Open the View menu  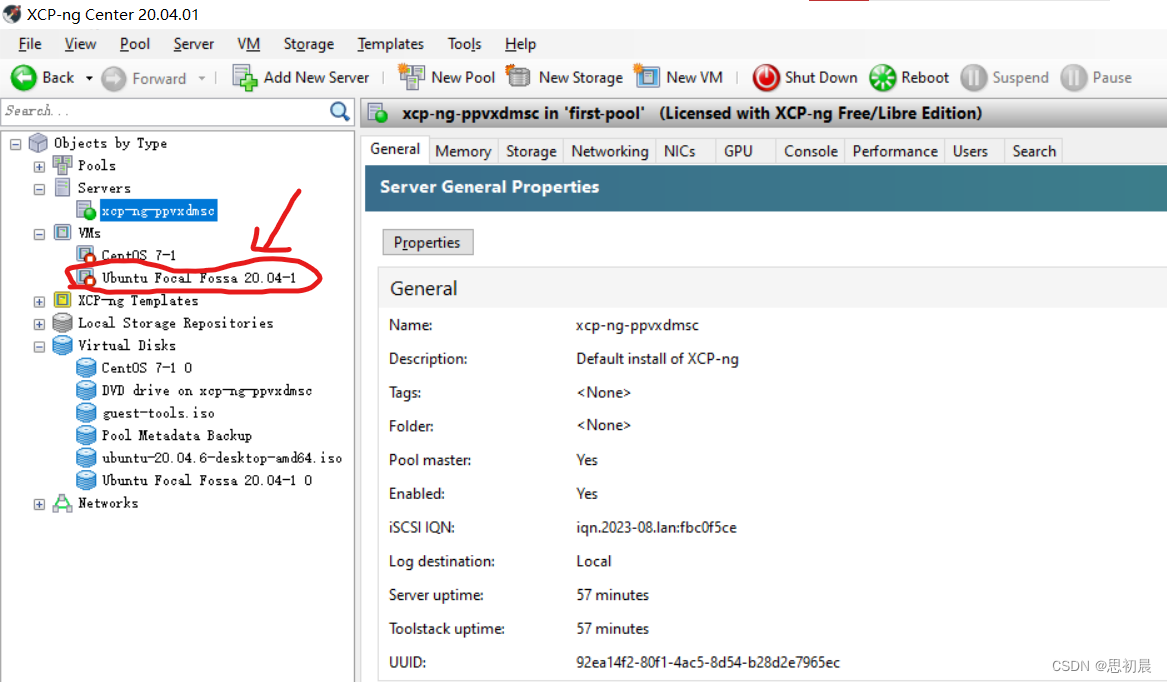80,44
